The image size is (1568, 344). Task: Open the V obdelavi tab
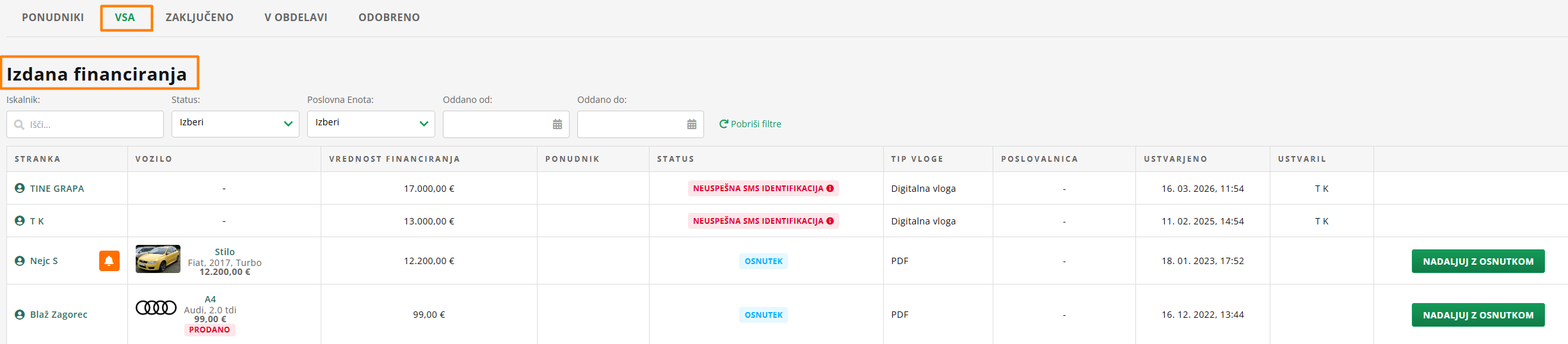tap(296, 17)
